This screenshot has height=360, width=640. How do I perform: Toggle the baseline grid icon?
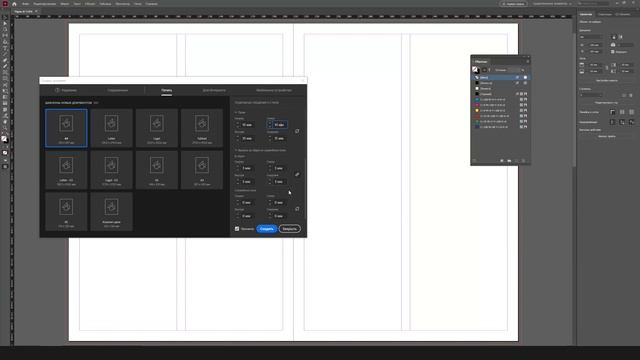622,112
